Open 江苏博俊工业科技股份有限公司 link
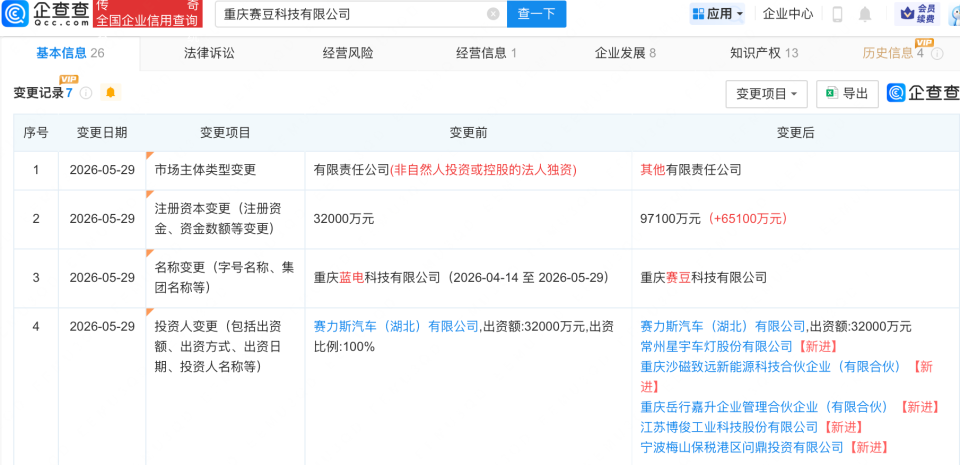The width and height of the screenshot is (960, 465). tap(729, 426)
